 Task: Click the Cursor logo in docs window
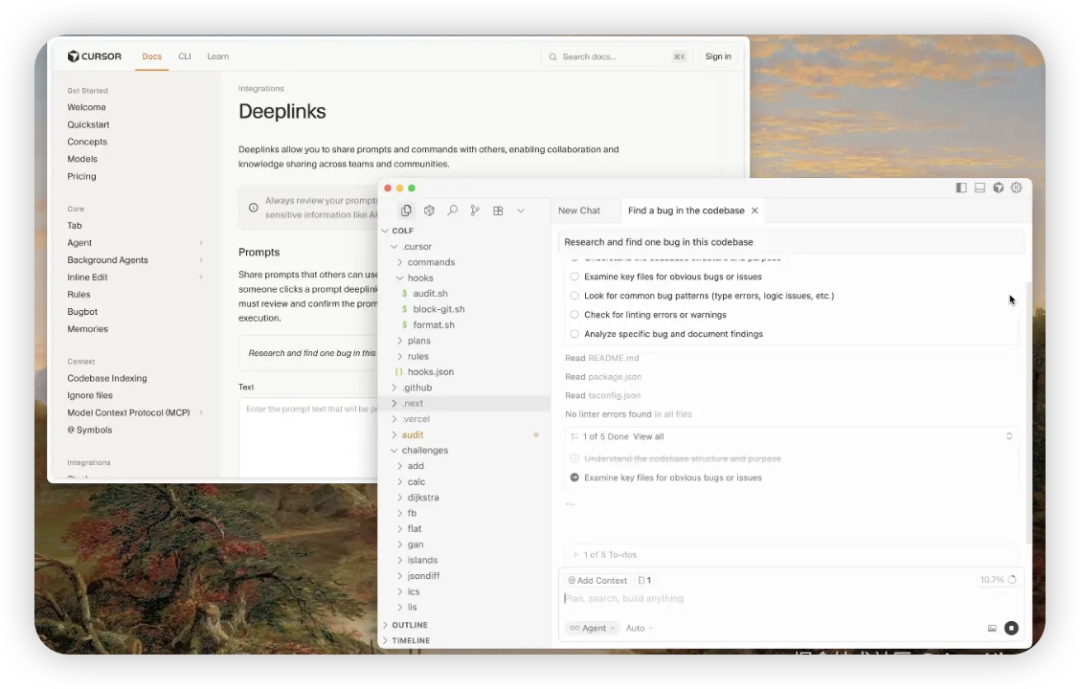pyautogui.click(x=94, y=56)
